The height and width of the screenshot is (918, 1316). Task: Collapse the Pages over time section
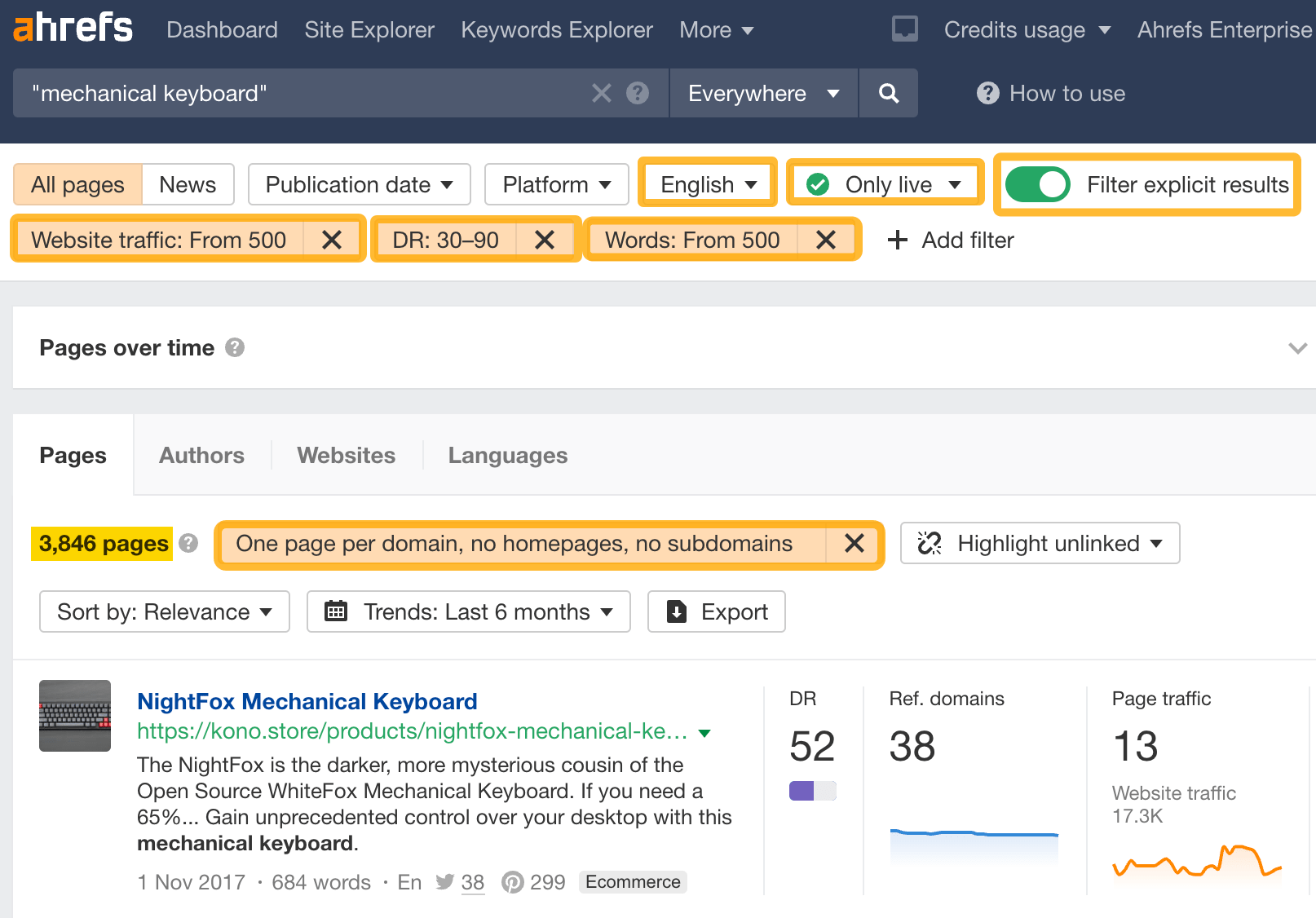point(1296,348)
